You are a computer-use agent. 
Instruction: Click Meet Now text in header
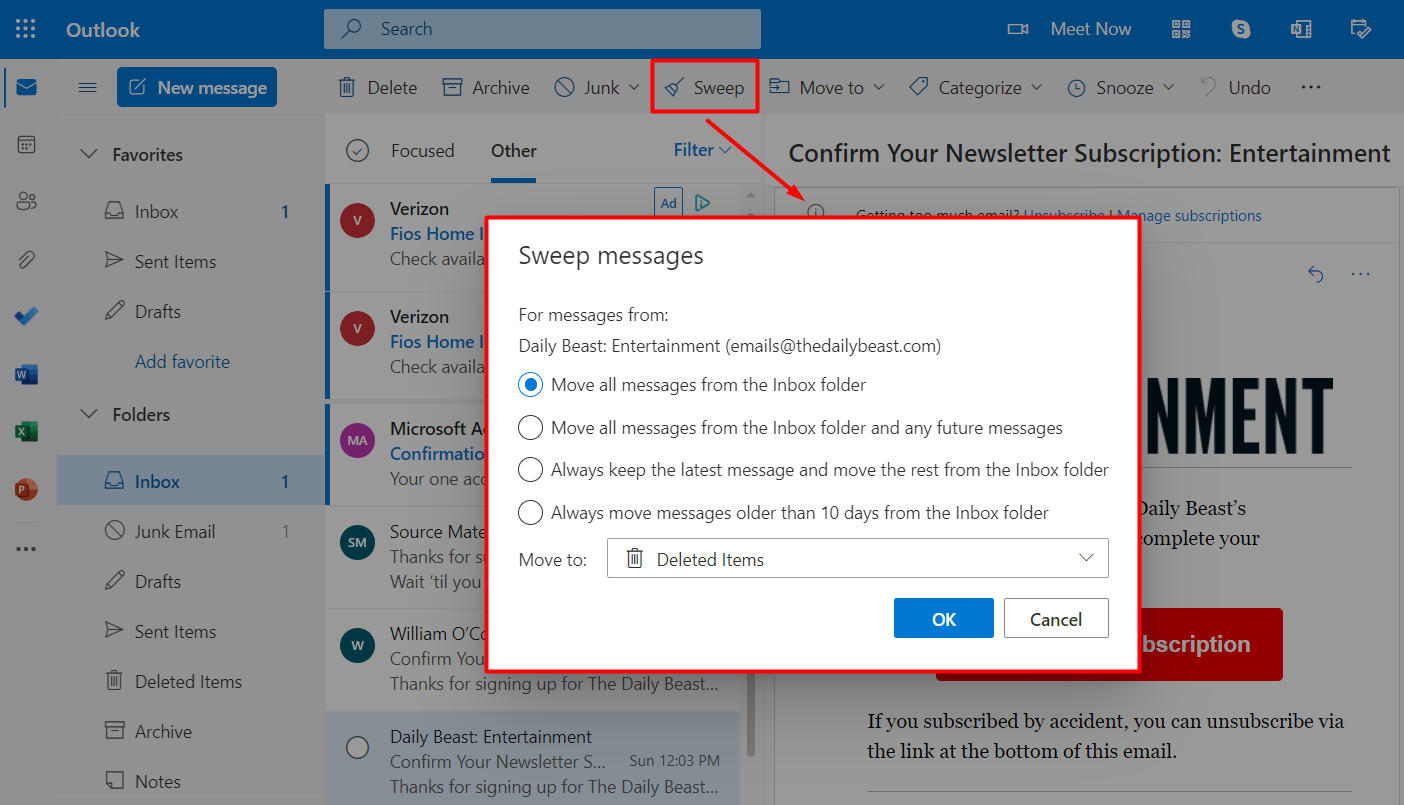(1091, 29)
